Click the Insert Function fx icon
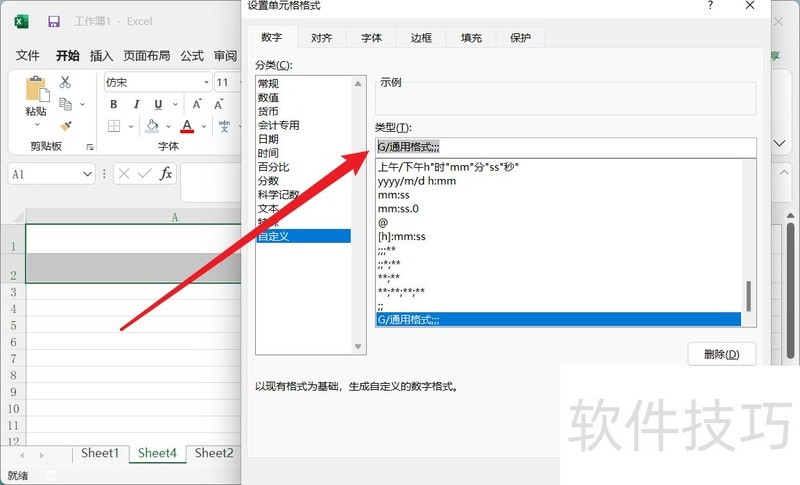Viewport: 800px width, 485px height. [x=166, y=173]
